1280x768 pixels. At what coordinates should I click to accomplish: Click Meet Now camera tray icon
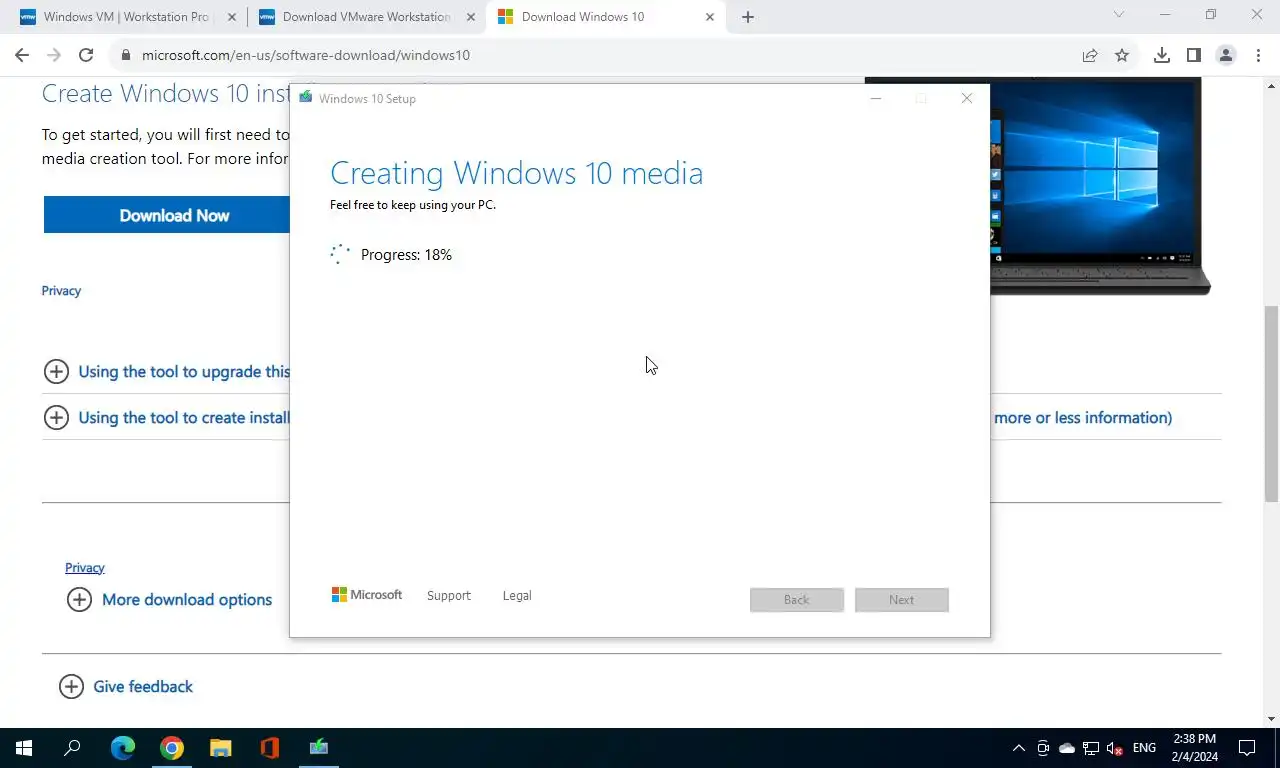coord(1043,748)
